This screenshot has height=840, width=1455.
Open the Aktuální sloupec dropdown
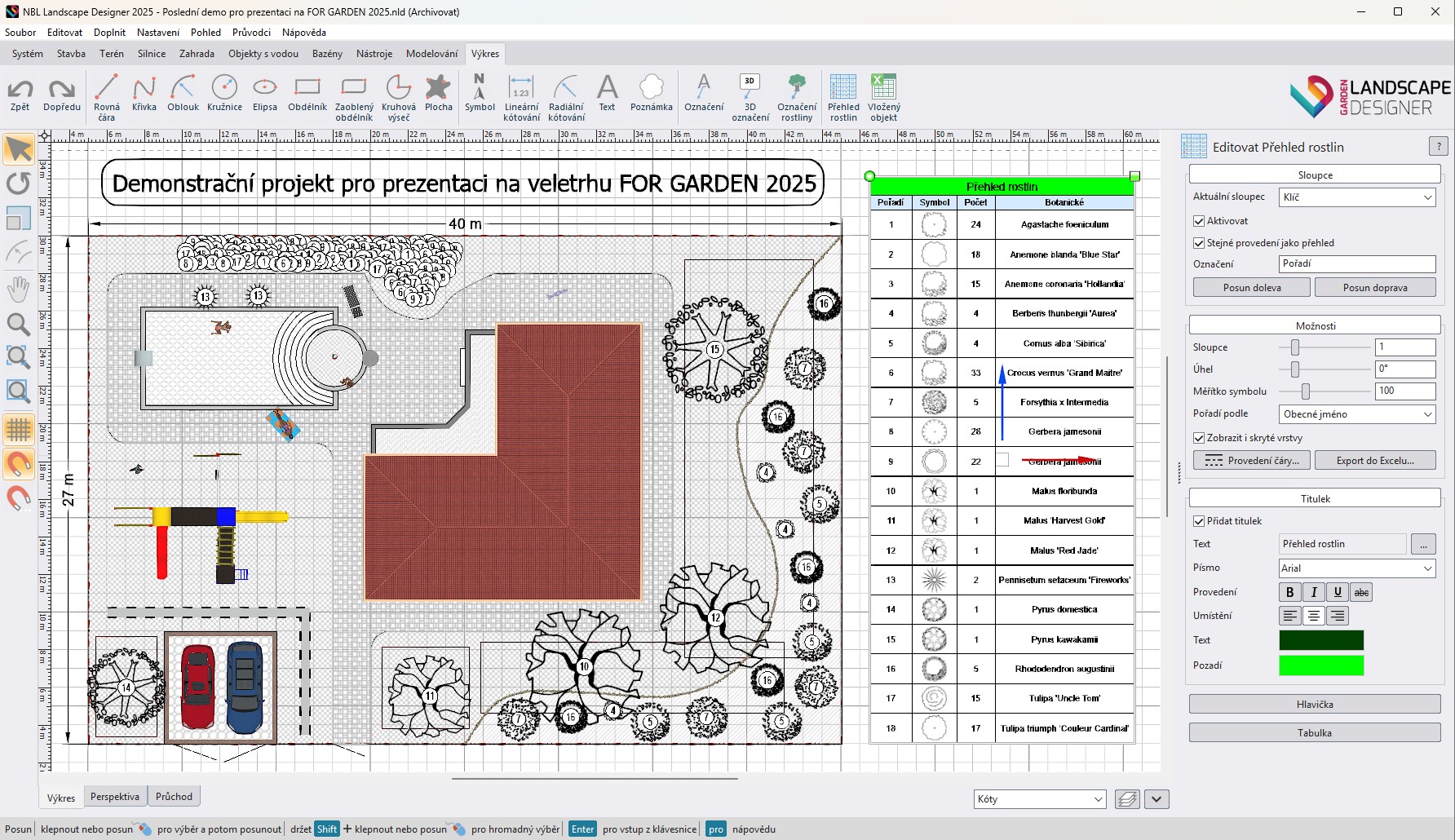point(1357,197)
